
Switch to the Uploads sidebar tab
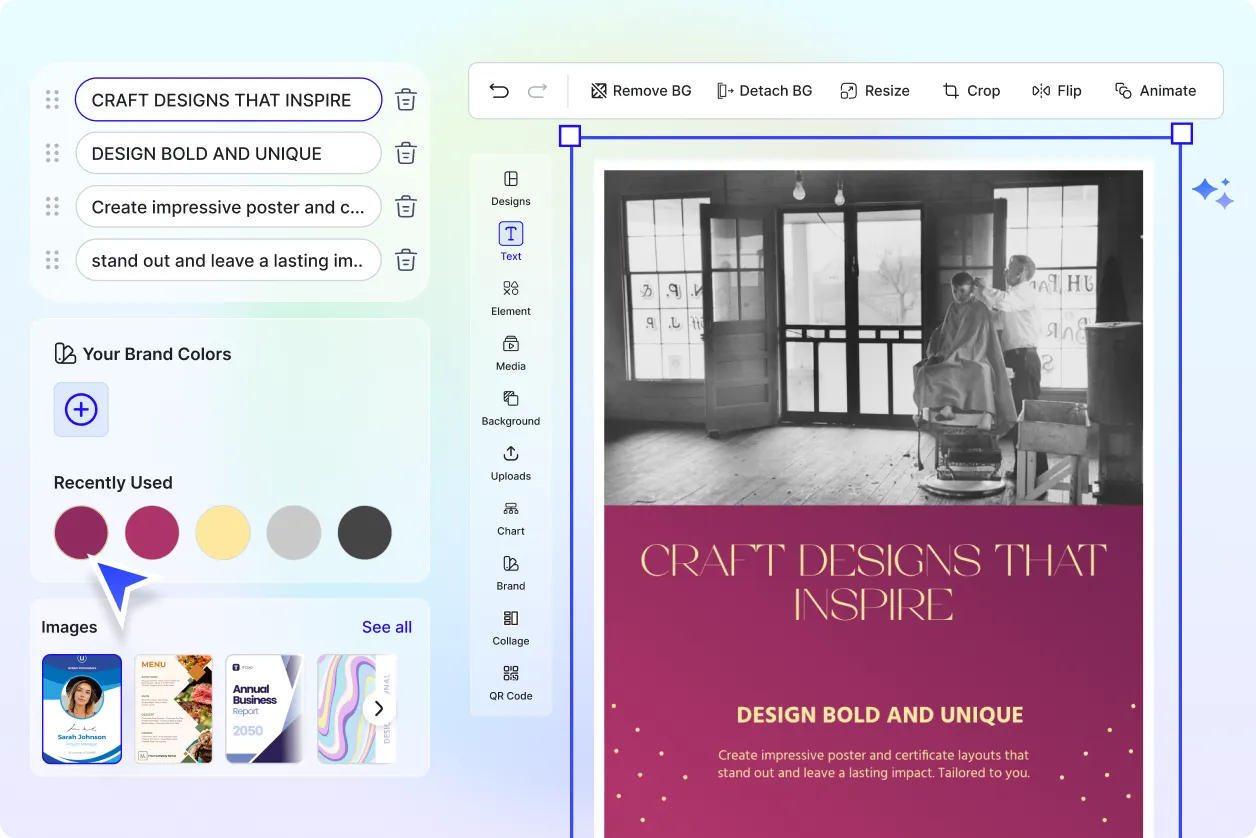tap(511, 462)
